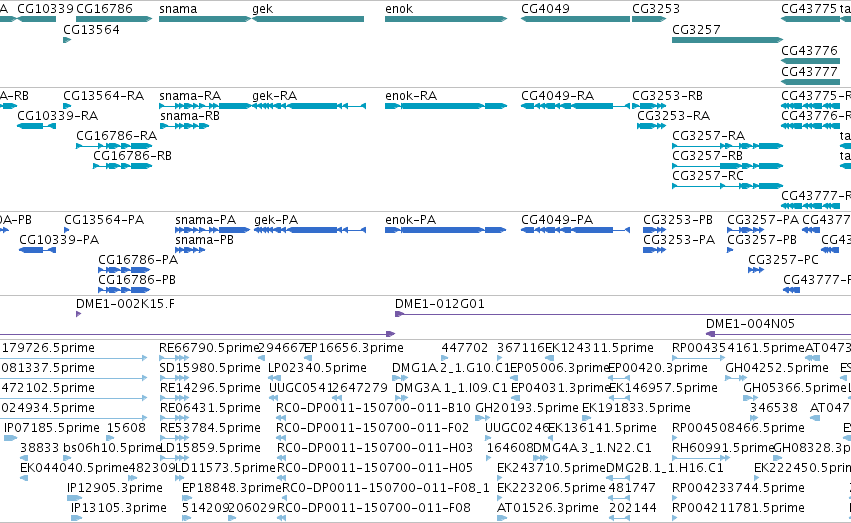The height and width of the screenshot is (523, 851).
Task: Click the DME1-012G01 clone label
Action: click(440, 304)
